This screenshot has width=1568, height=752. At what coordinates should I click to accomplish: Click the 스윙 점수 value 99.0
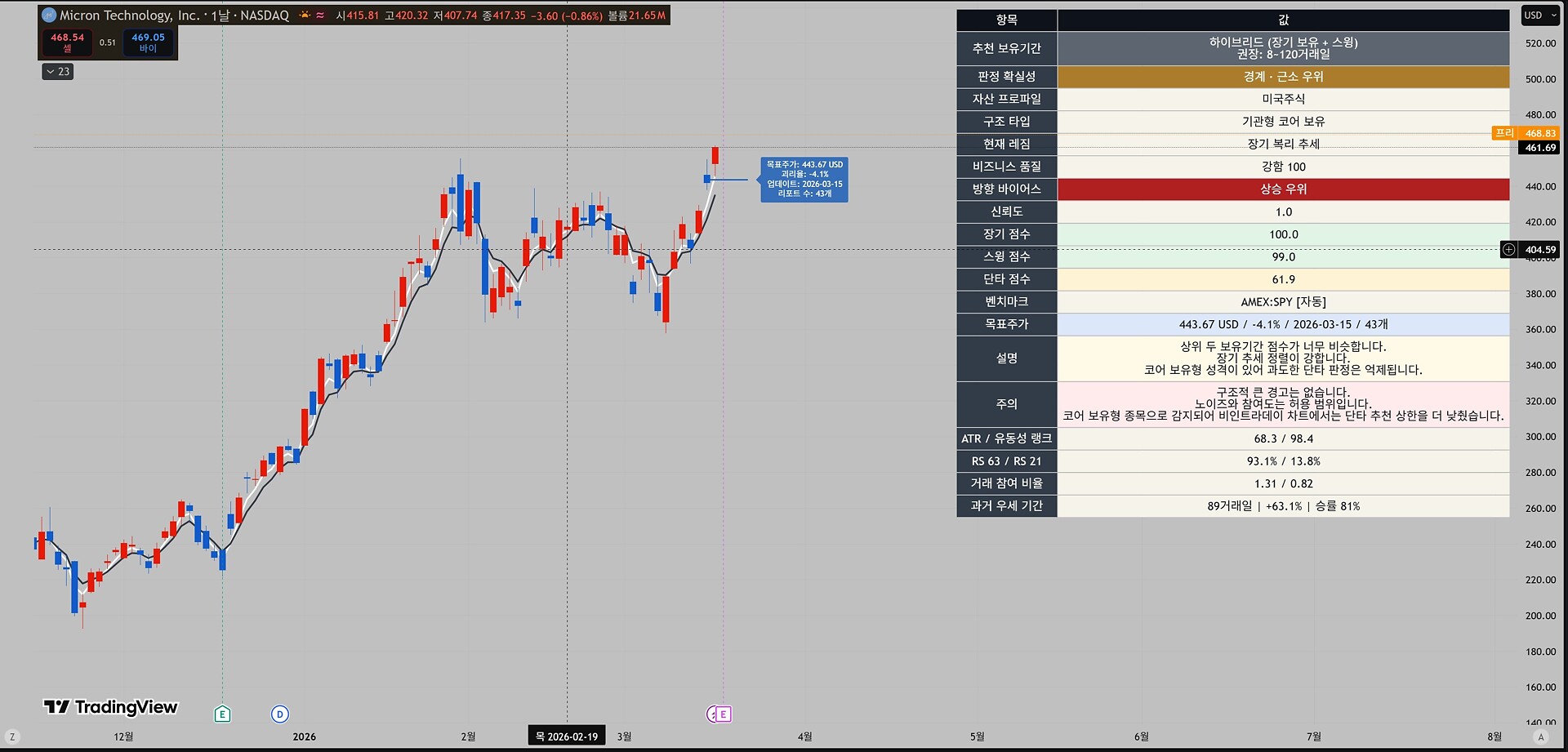1284,256
